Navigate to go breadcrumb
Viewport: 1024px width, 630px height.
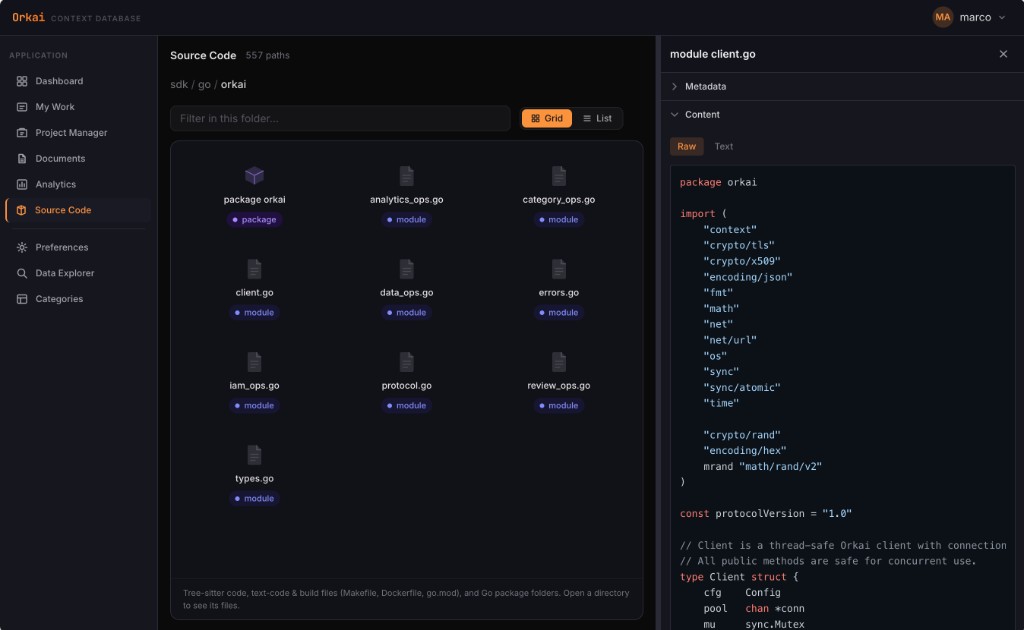pyautogui.click(x=204, y=84)
